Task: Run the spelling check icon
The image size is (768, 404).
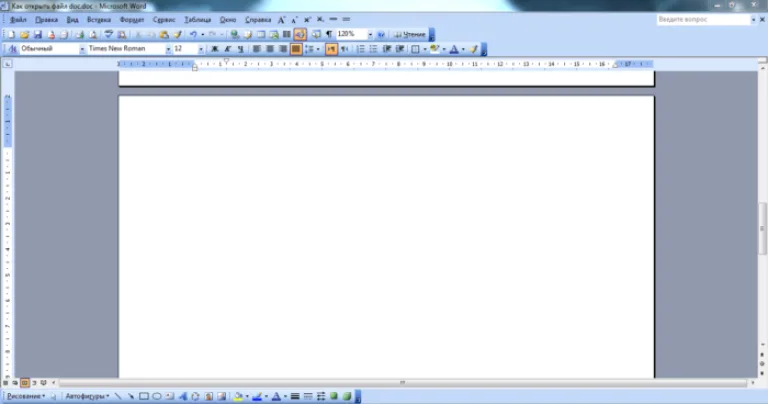Action: 108,34
